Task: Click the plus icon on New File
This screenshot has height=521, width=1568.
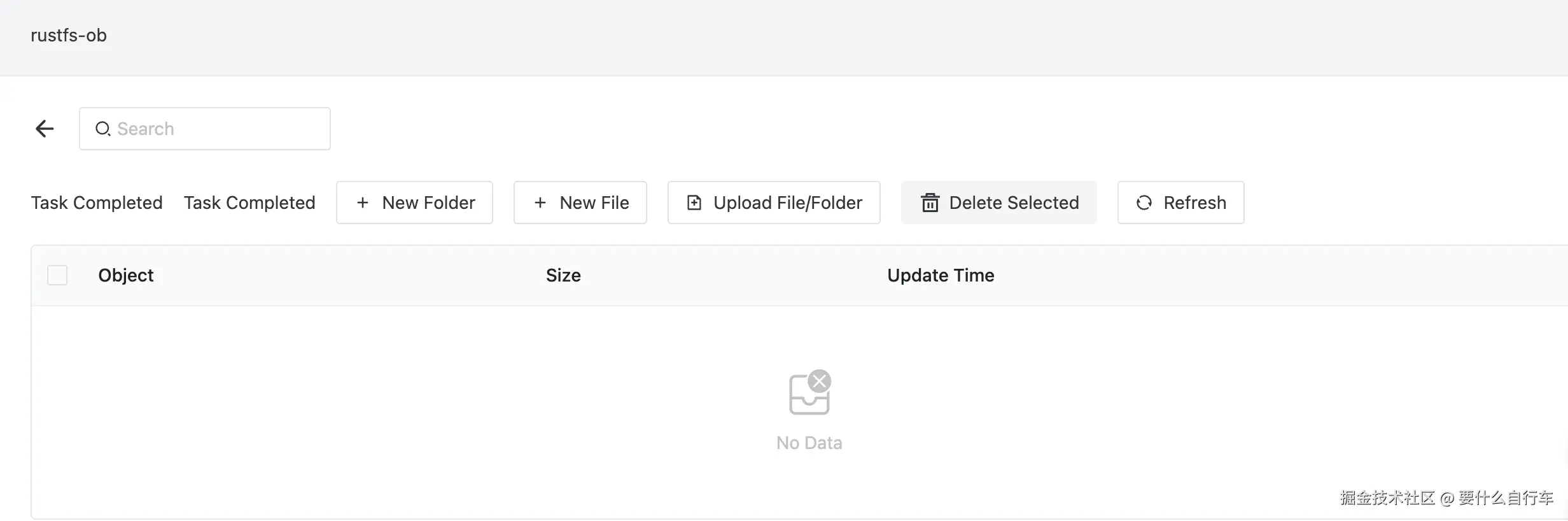Action: [540, 203]
